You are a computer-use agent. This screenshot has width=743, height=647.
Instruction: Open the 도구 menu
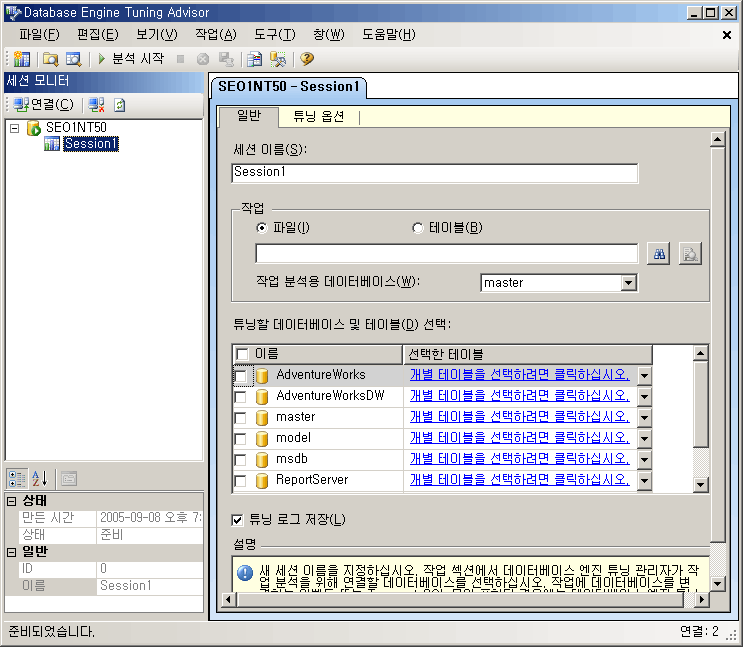click(x=273, y=34)
